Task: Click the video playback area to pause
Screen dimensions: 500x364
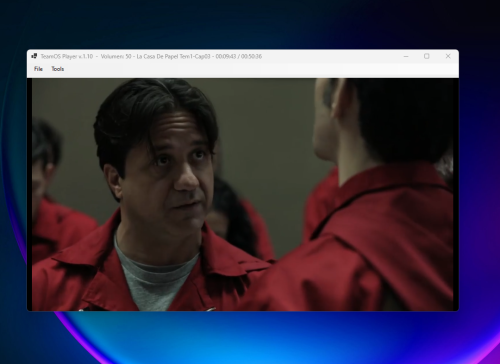Action: click(x=243, y=194)
